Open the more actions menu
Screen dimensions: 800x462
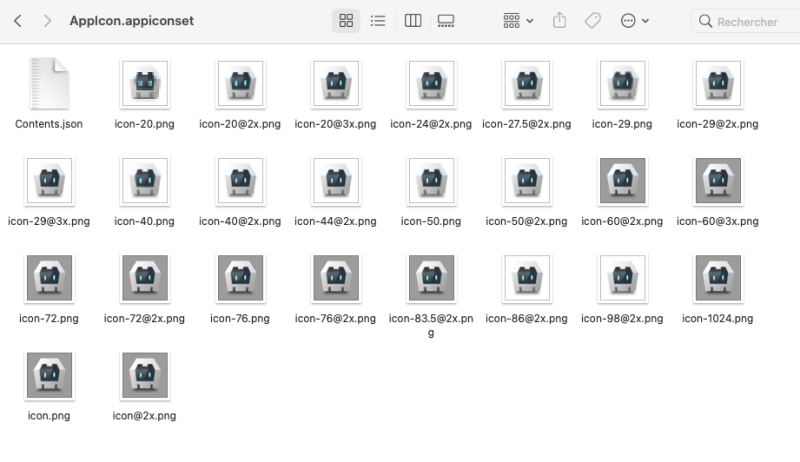635,21
